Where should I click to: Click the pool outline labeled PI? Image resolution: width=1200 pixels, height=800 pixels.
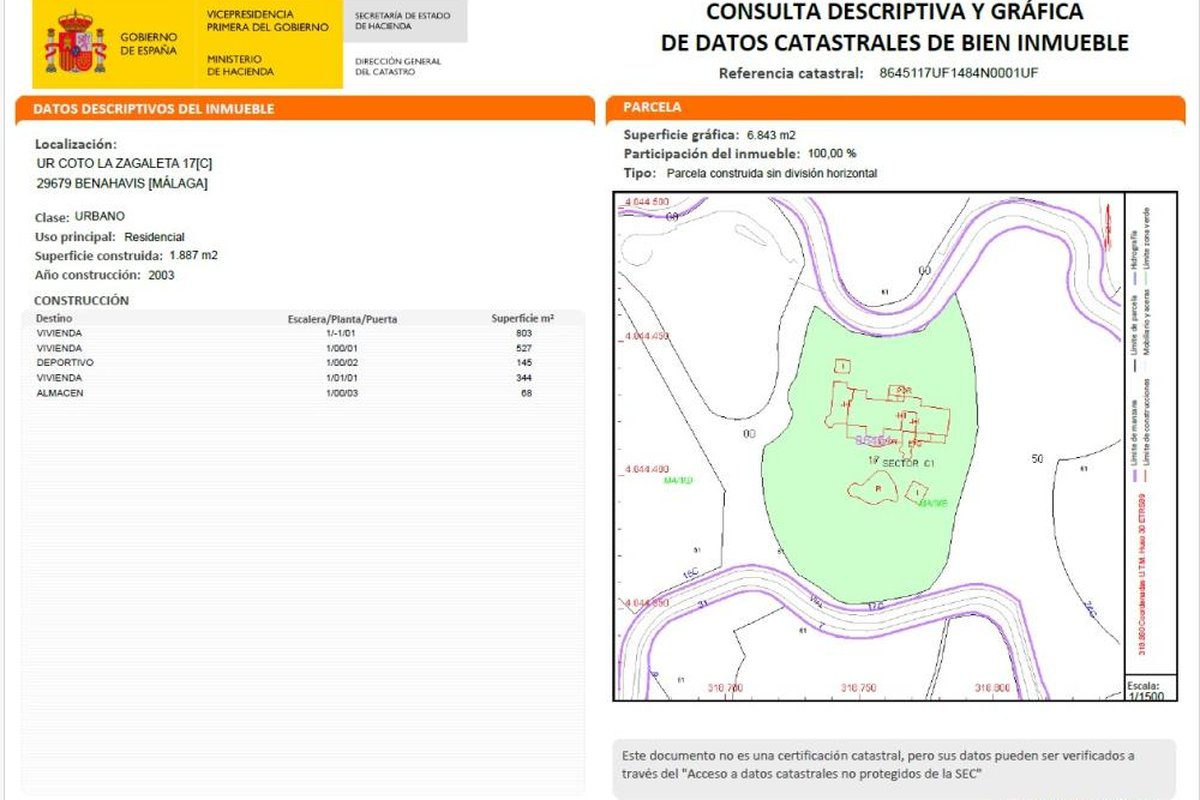pos(870,488)
